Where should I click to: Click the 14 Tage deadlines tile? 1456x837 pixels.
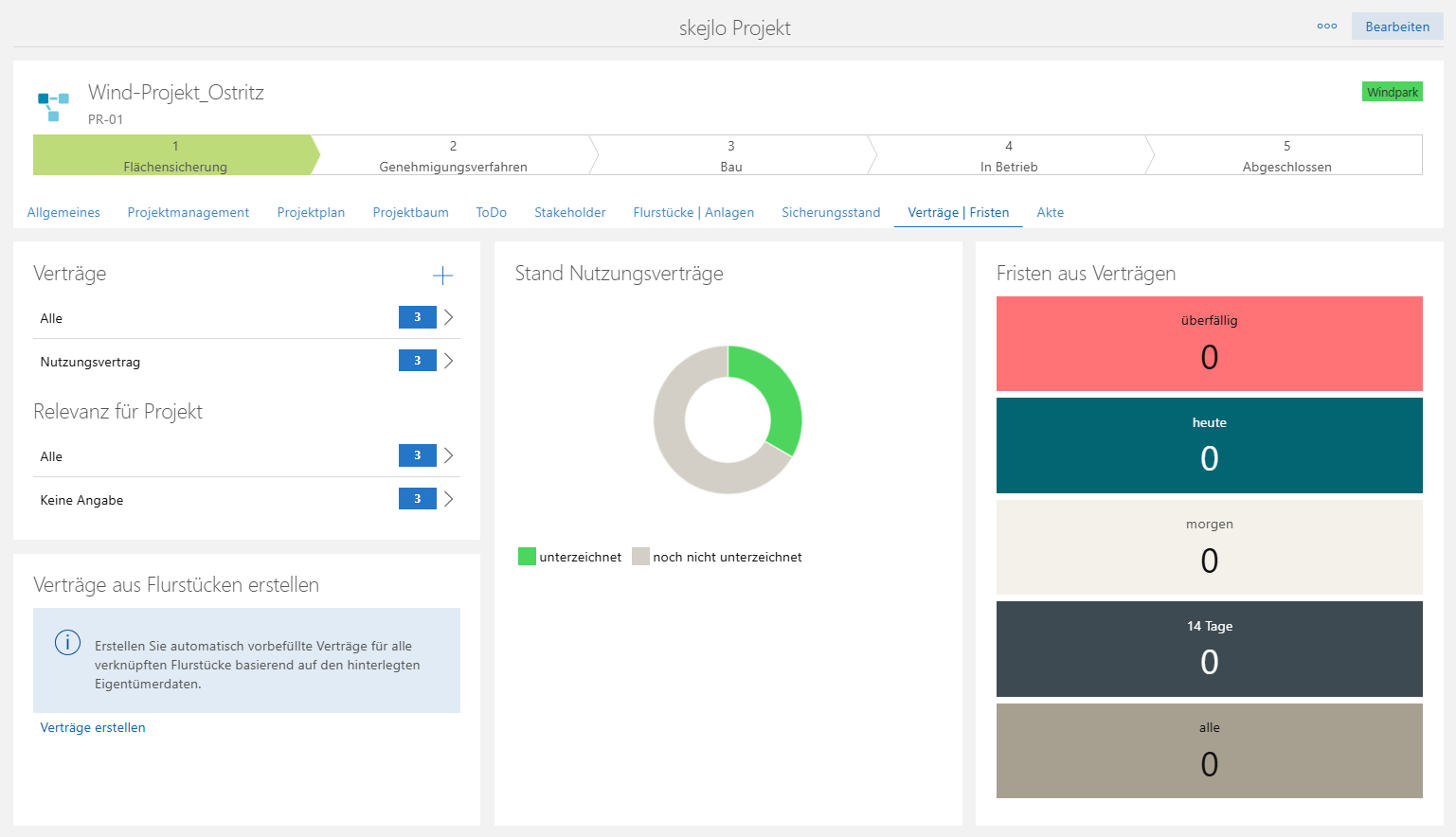pos(1209,650)
